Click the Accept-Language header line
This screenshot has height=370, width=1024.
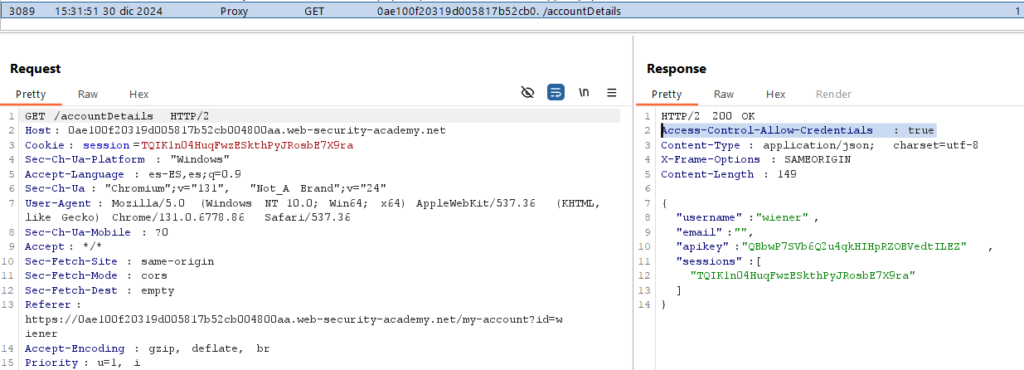click(x=133, y=174)
